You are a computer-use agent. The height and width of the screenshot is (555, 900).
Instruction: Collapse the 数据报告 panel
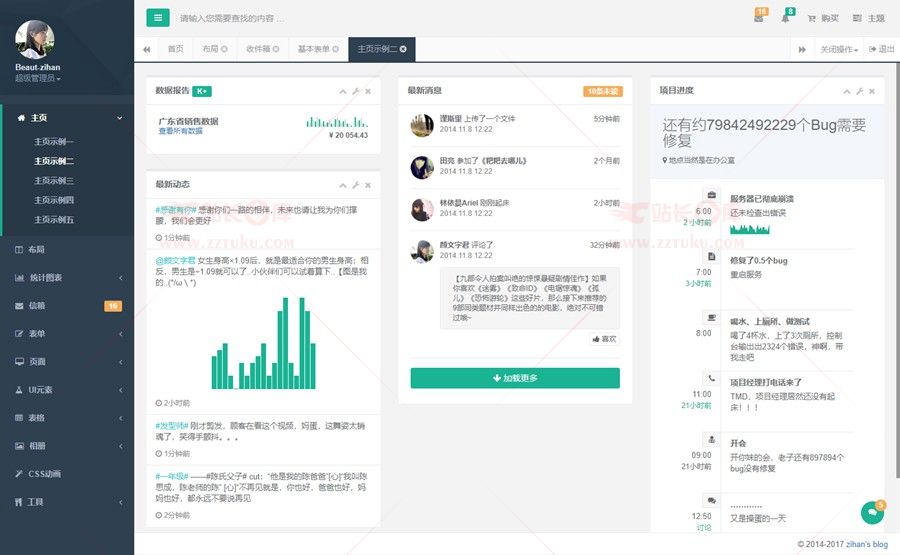[342, 91]
